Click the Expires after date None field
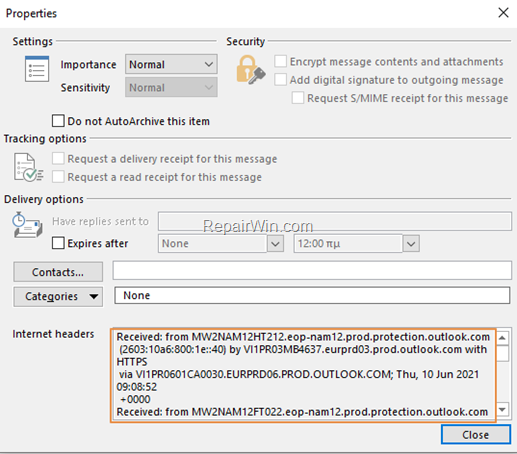Image resolution: width=517 pixels, height=454 pixels. [212, 244]
